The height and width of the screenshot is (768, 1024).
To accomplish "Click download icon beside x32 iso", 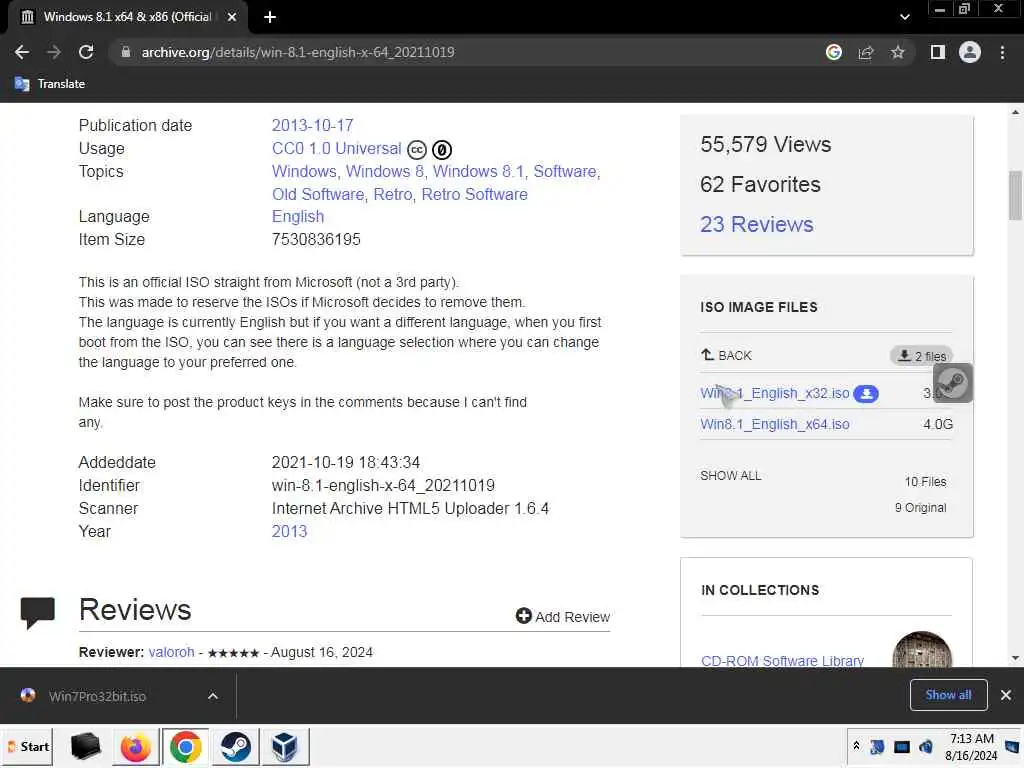I will click(x=866, y=394).
